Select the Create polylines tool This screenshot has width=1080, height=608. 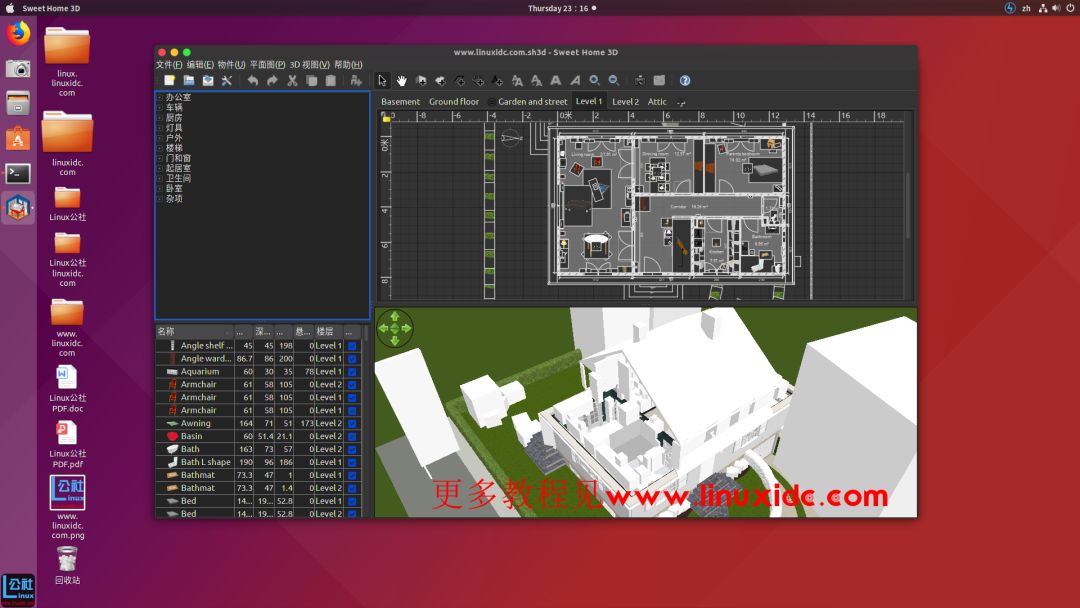click(459, 81)
